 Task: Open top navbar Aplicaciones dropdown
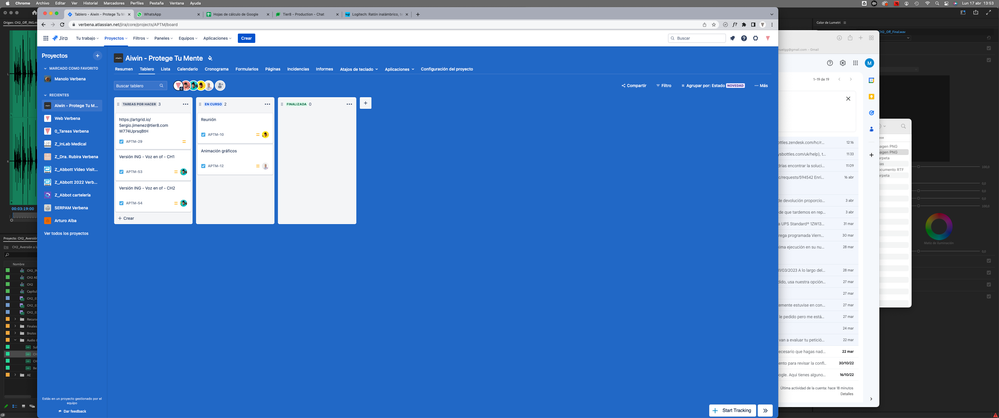pyautogui.click(x=218, y=38)
